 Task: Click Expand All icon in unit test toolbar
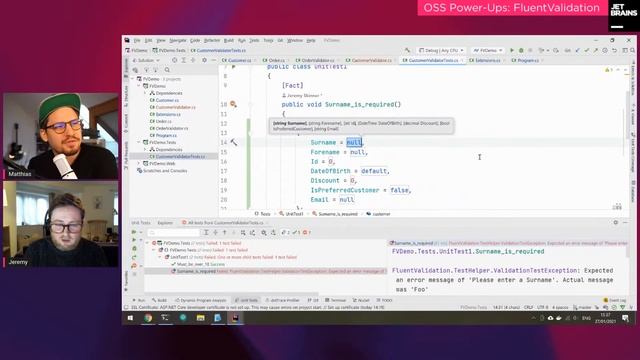point(206,232)
